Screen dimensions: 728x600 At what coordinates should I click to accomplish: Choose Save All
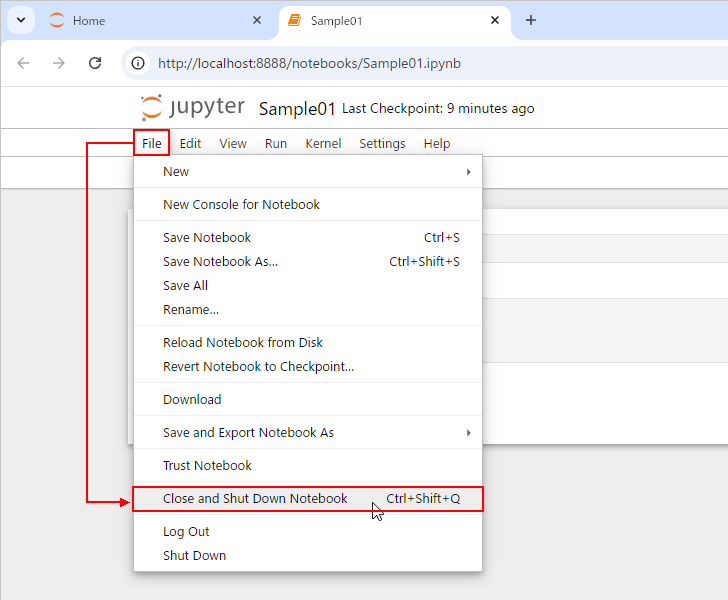[x=308, y=286]
